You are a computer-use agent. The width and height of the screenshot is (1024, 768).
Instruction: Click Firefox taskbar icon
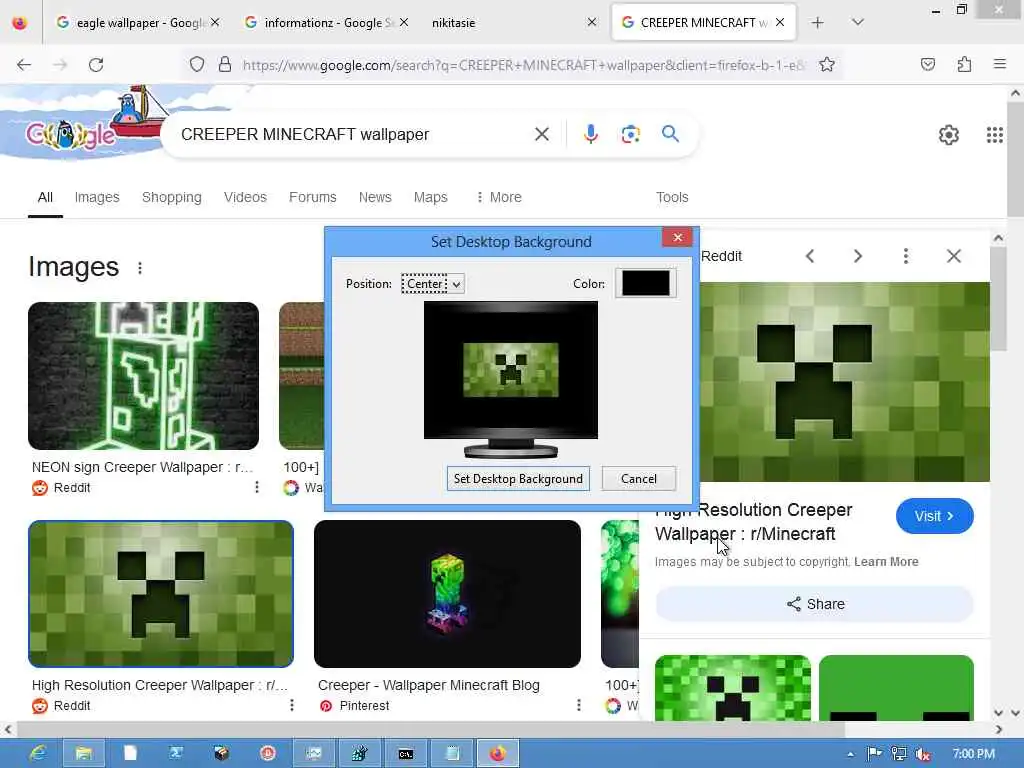pyautogui.click(x=498, y=754)
